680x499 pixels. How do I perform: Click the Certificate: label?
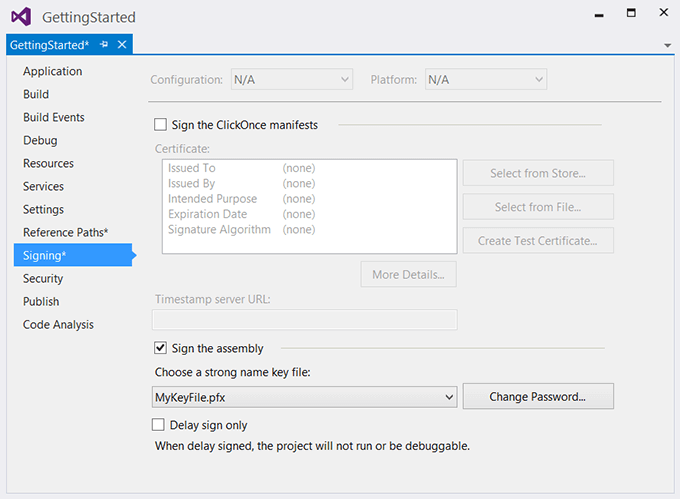click(x=182, y=149)
